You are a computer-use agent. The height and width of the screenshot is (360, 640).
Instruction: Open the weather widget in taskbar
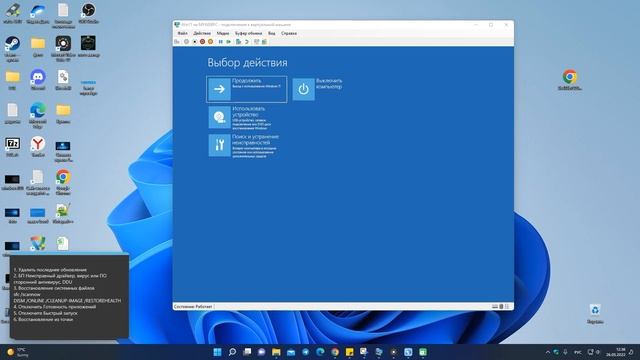pyautogui.click(x=18, y=352)
